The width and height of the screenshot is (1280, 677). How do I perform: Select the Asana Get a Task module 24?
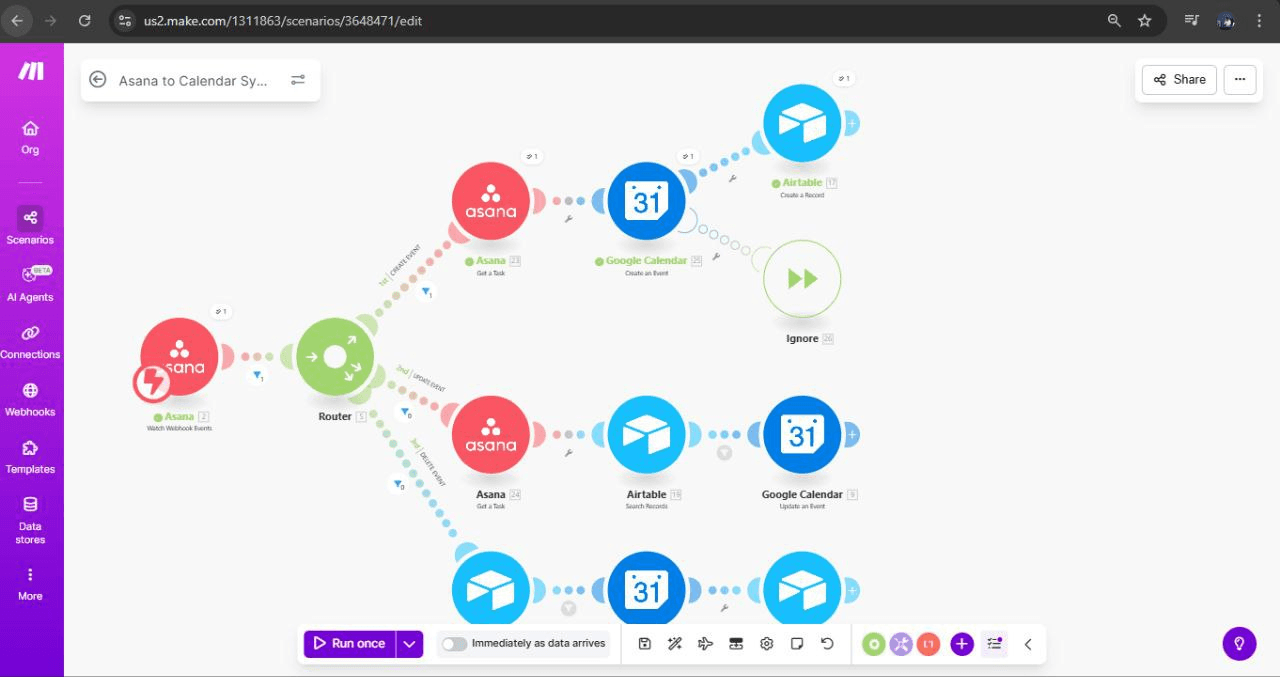coord(490,435)
